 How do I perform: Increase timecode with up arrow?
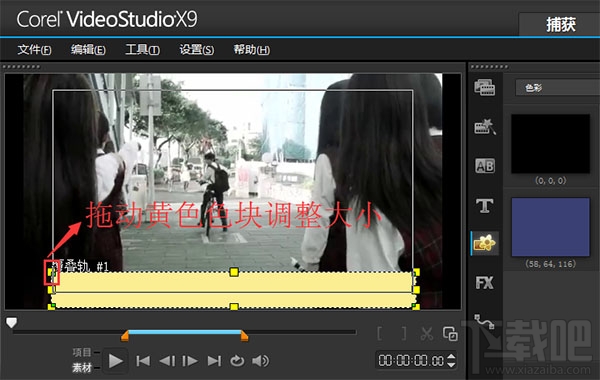tap(452, 357)
